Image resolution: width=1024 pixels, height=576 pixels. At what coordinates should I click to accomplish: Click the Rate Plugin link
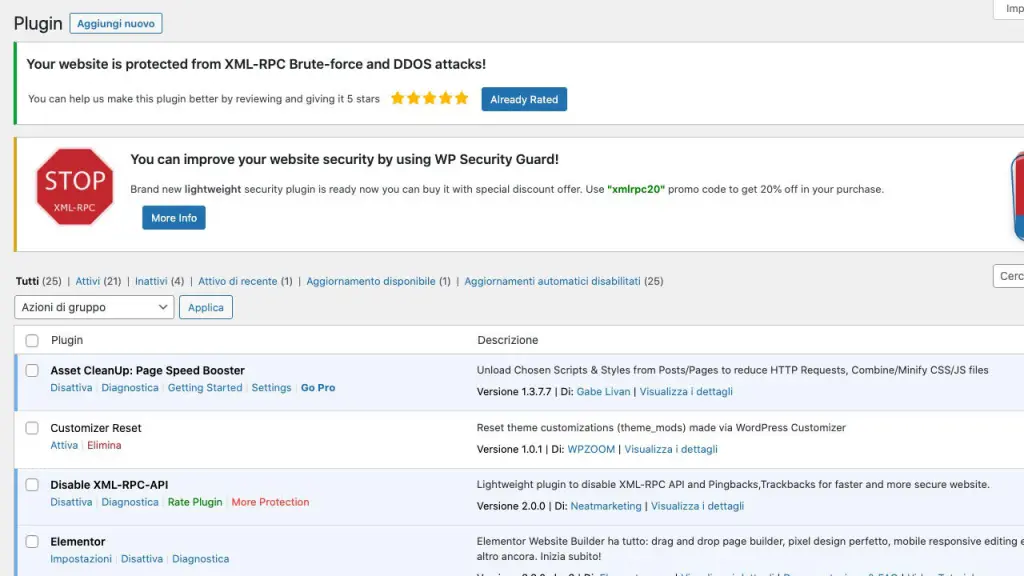pos(195,502)
